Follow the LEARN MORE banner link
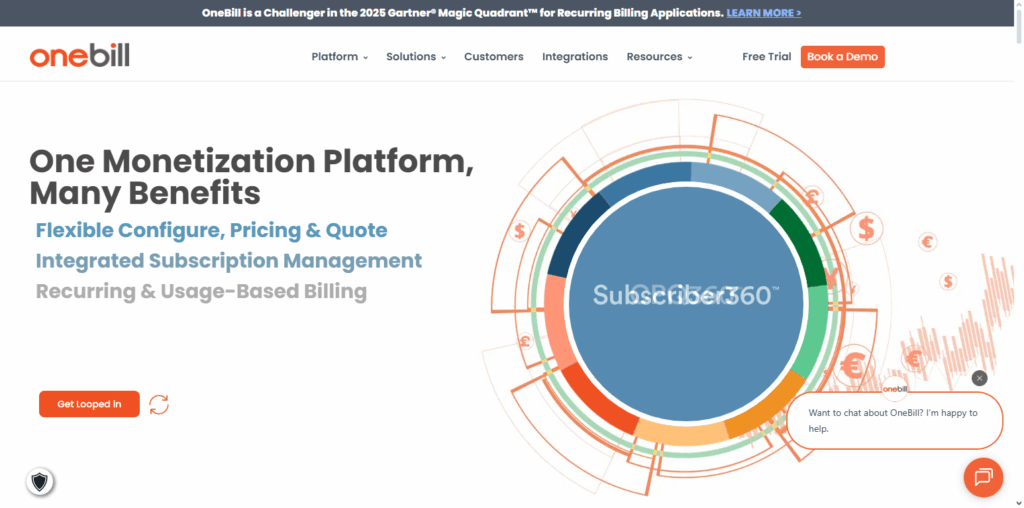 (764, 13)
